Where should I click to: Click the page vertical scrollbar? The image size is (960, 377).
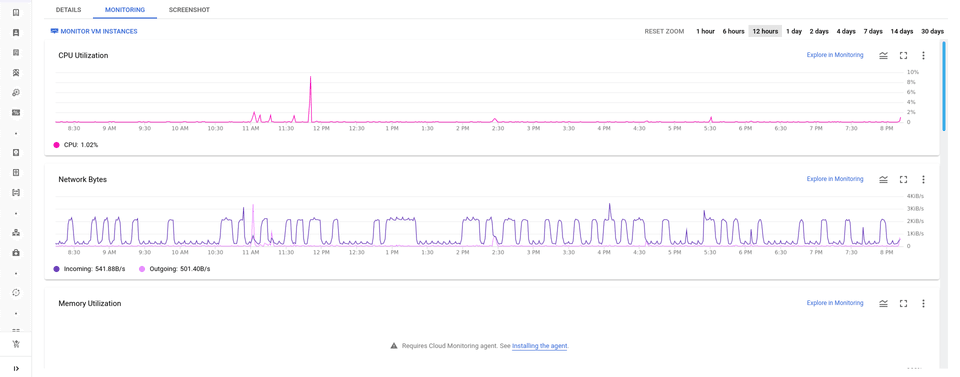pos(945,86)
